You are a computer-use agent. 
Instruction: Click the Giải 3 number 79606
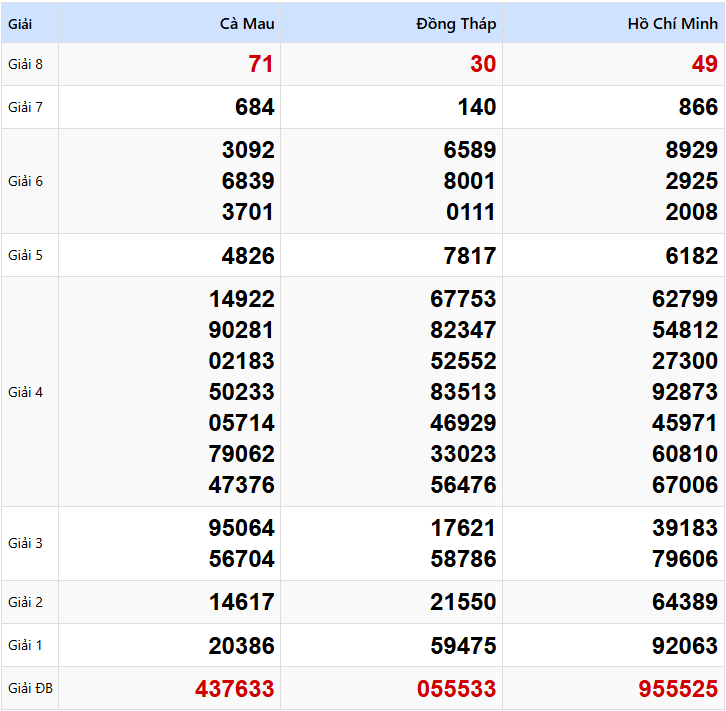(x=685, y=559)
